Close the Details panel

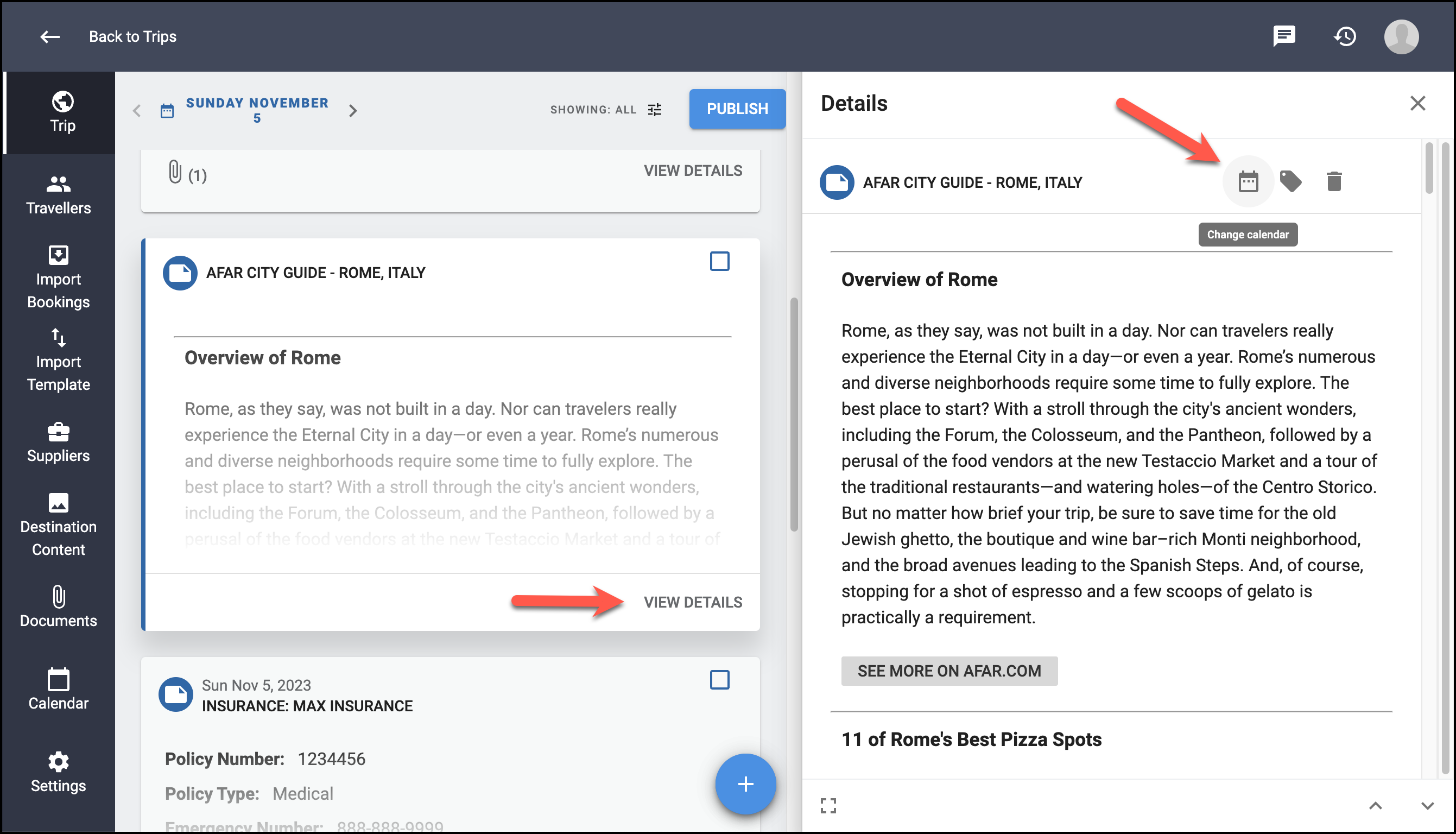(x=1417, y=103)
